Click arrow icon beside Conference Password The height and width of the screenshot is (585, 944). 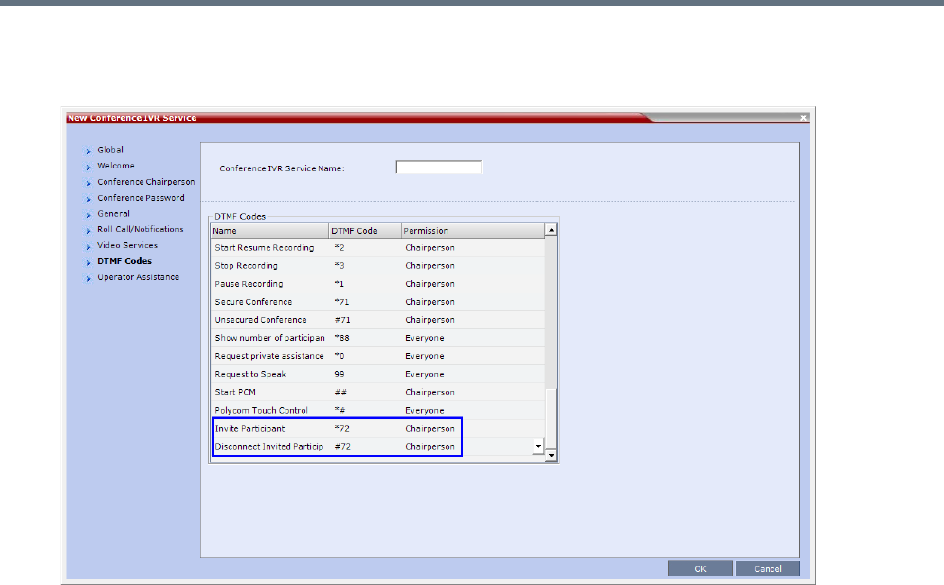[88, 199]
